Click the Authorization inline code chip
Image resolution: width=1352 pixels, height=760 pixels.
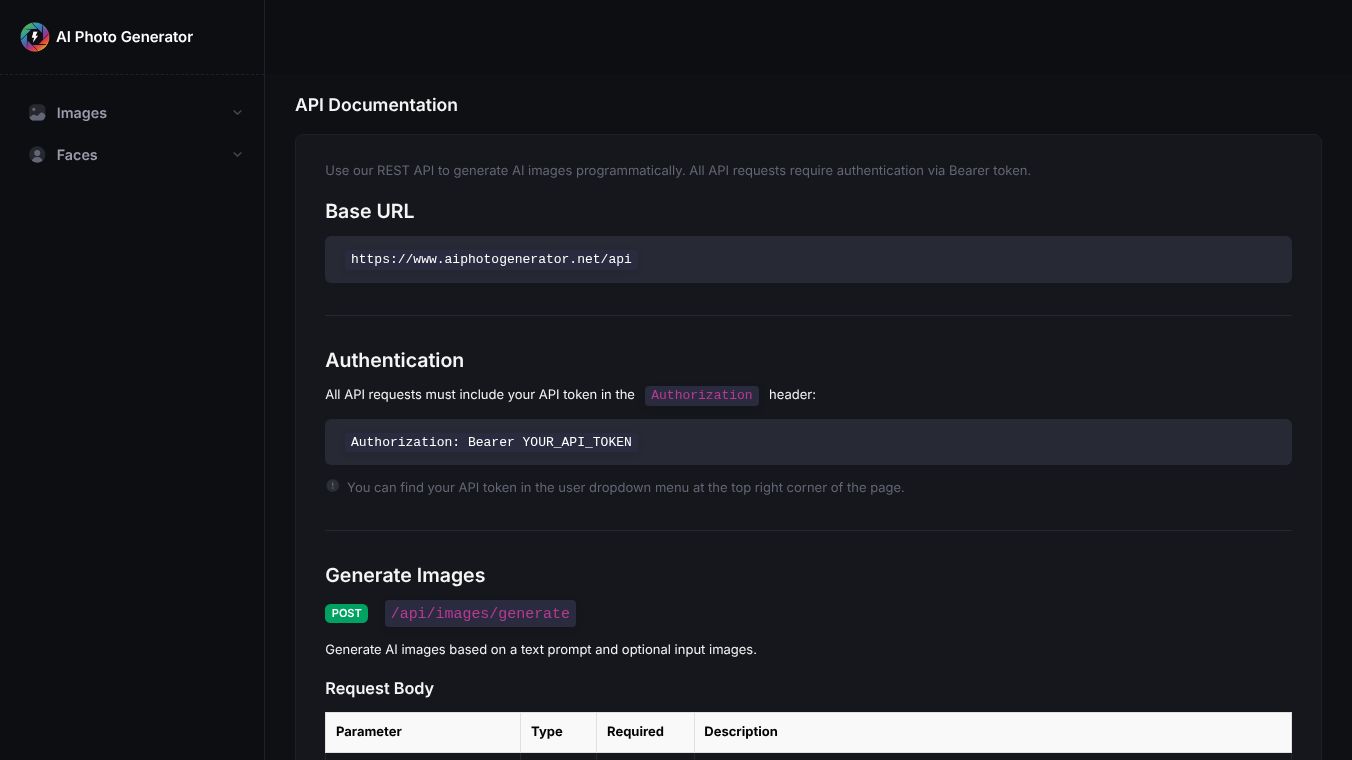click(701, 395)
